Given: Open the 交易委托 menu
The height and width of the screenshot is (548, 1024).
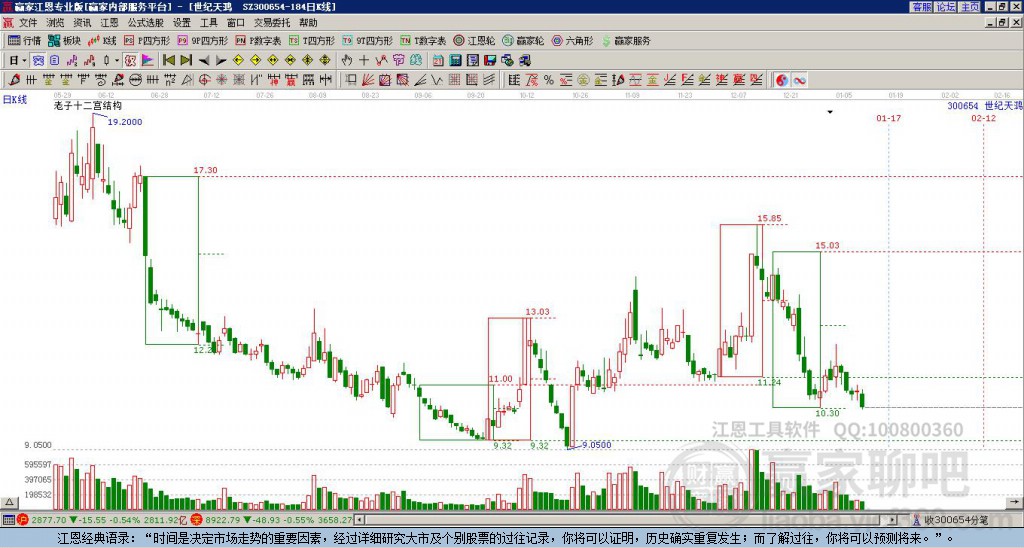Looking at the screenshot, I should pos(272,23).
